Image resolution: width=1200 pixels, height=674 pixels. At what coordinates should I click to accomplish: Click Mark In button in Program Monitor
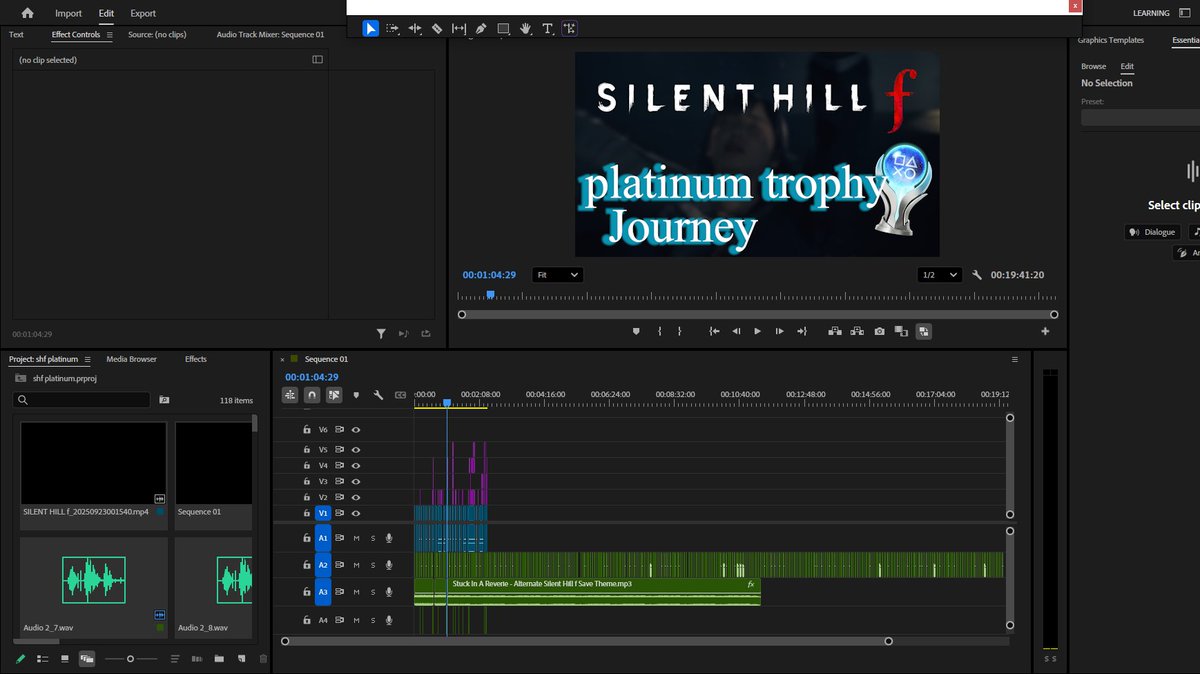[659, 331]
